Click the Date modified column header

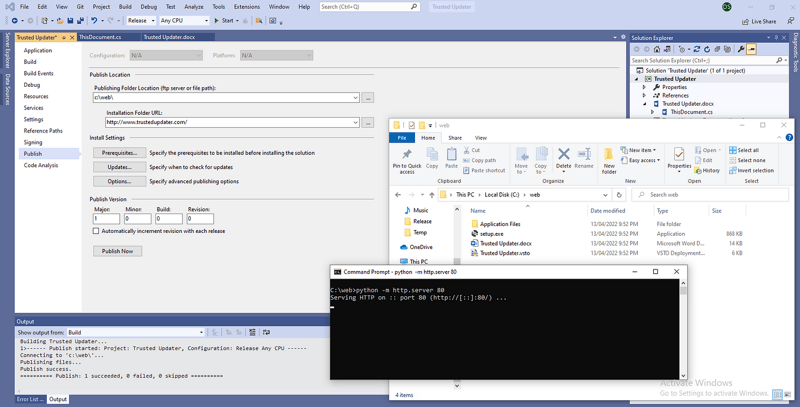(607, 211)
